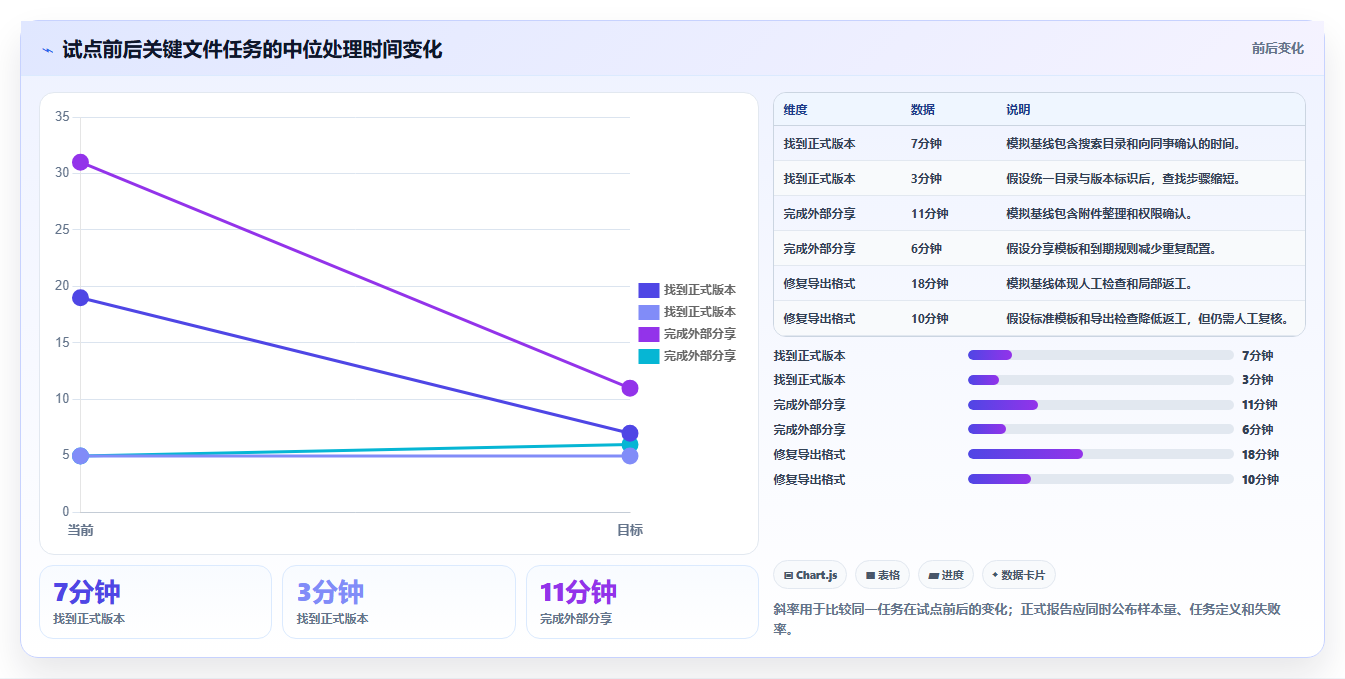Viewport: 1345px width, 679px height.
Task: Click progress bar labeled 7分钟
Action: 1100,355
